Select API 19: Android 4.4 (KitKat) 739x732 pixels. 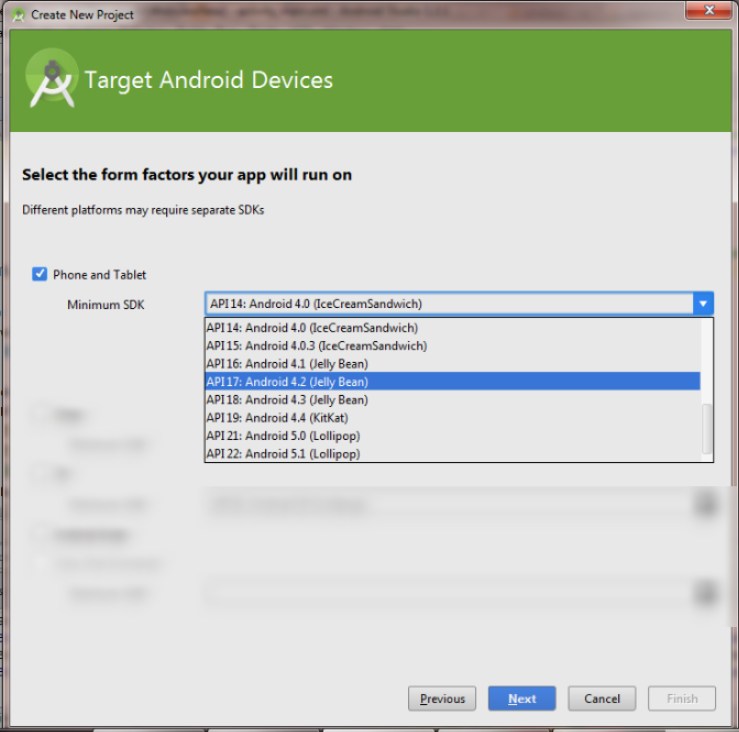[x=452, y=418]
